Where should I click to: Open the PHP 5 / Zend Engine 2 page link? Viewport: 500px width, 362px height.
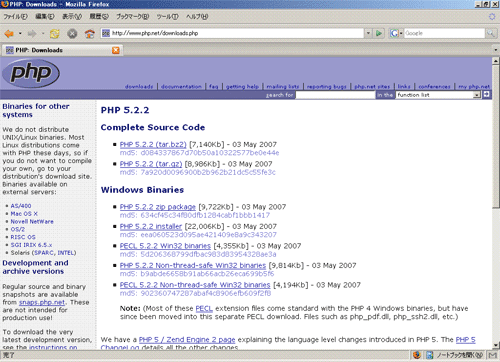(x=187, y=340)
